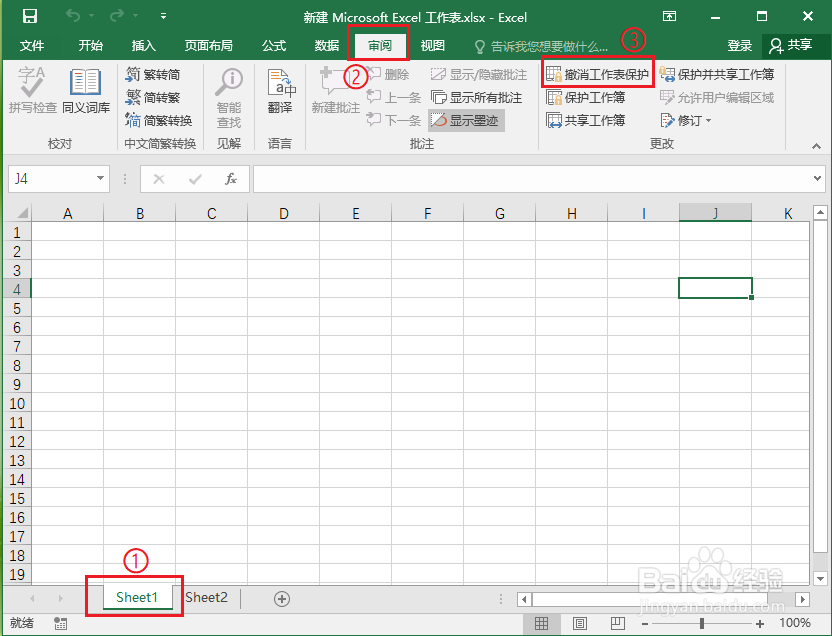
Task: Click 共享工作簿 to share the workbook
Action: point(589,120)
